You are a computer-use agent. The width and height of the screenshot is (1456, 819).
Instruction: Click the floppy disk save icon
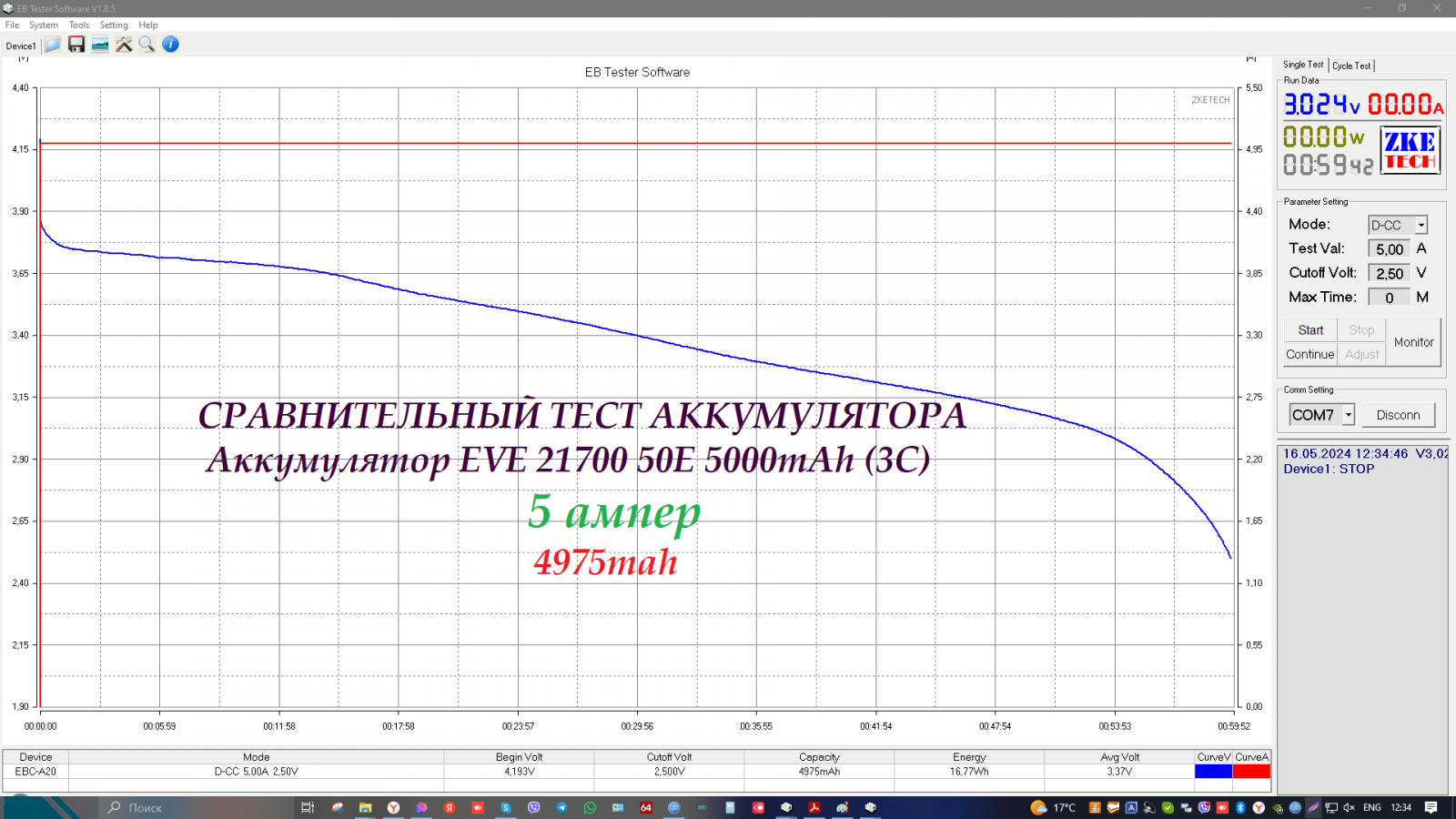tap(76, 45)
